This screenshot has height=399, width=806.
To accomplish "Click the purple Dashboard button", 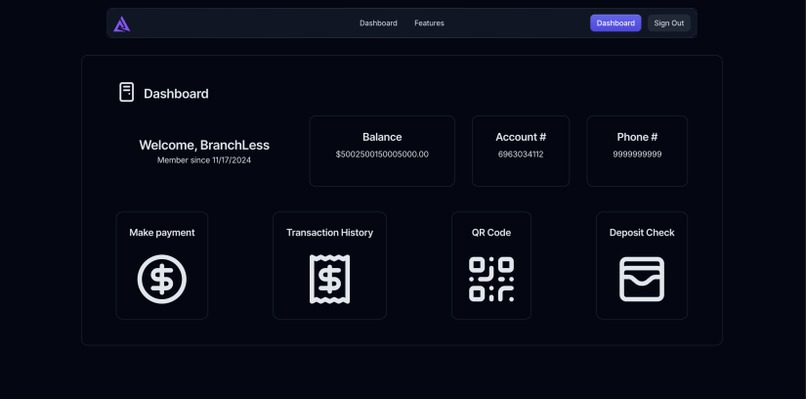I will [615, 23].
